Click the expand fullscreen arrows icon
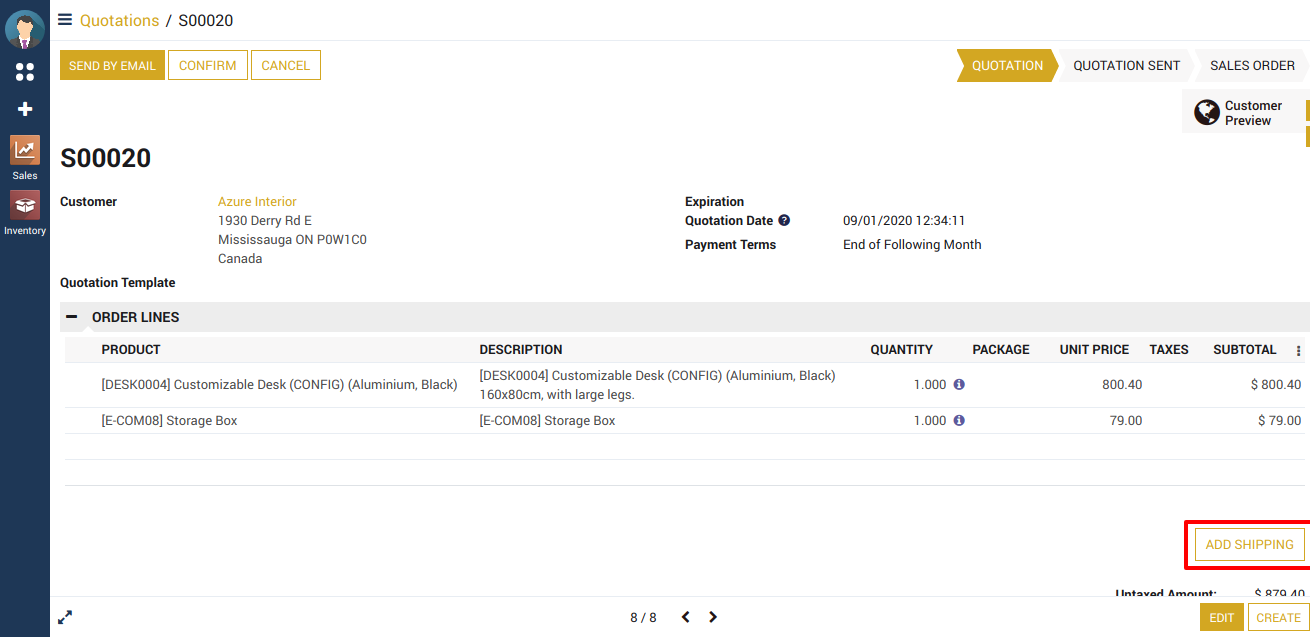Image resolution: width=1310 pixels, height=637 pixels. [65, 617]
